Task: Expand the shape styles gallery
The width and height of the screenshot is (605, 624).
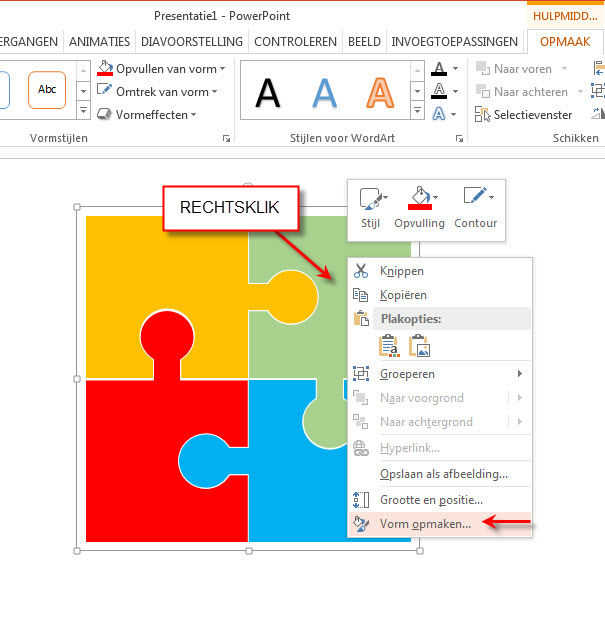Action: point(83,111)
